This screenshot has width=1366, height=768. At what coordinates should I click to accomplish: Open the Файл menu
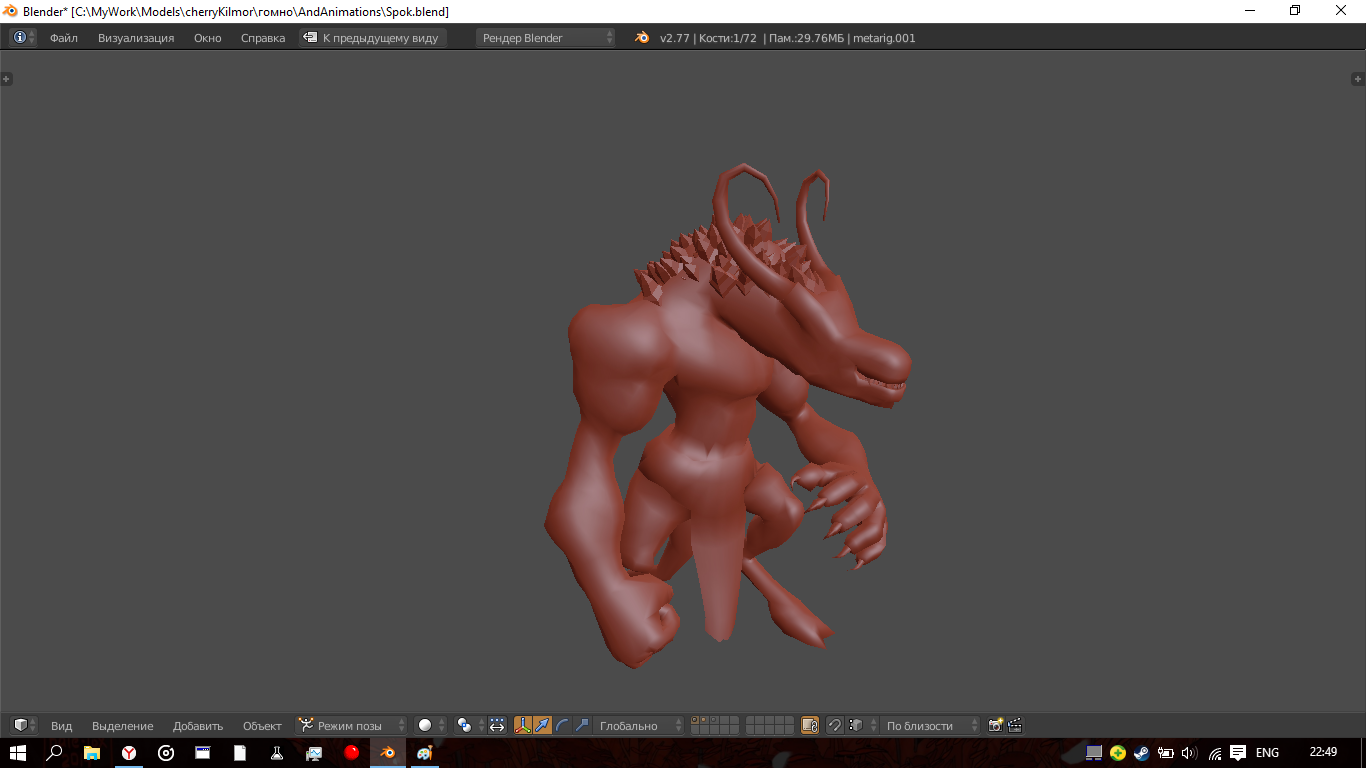[x=64, y=38]
